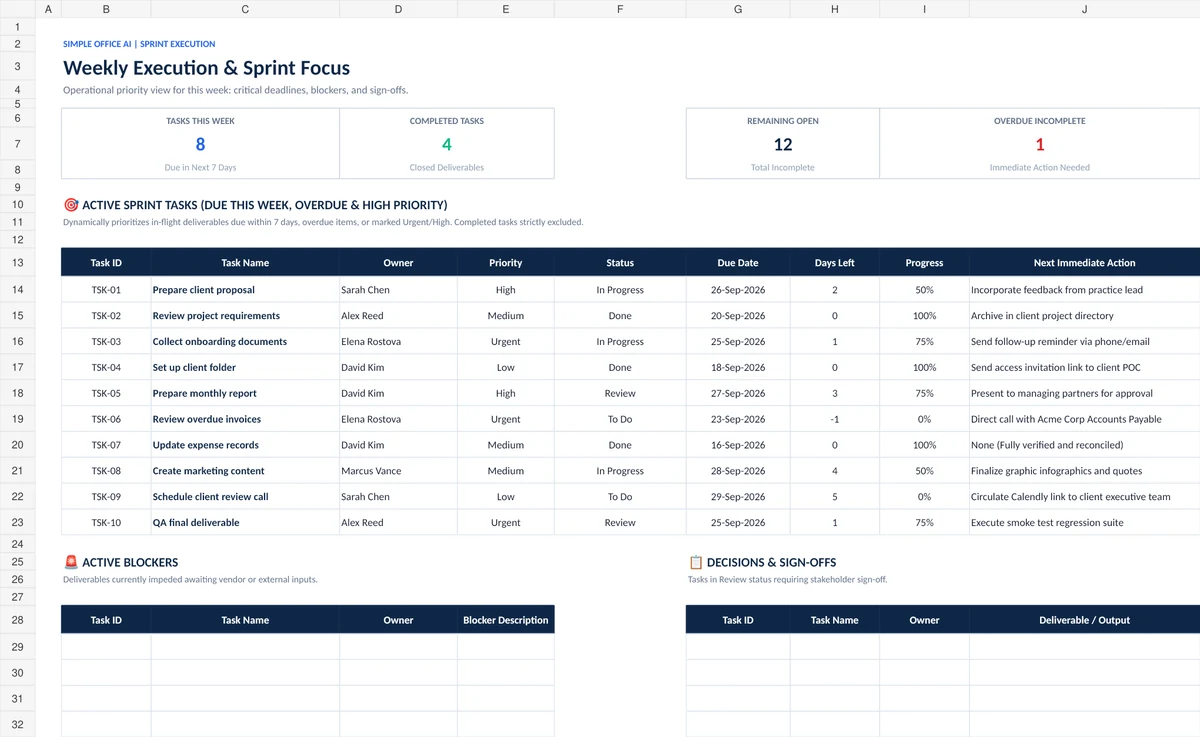Screen dimensions: 1200x737
Task: Click the 'Next Immediate Action' column header
Action: tap(1084, 263)
